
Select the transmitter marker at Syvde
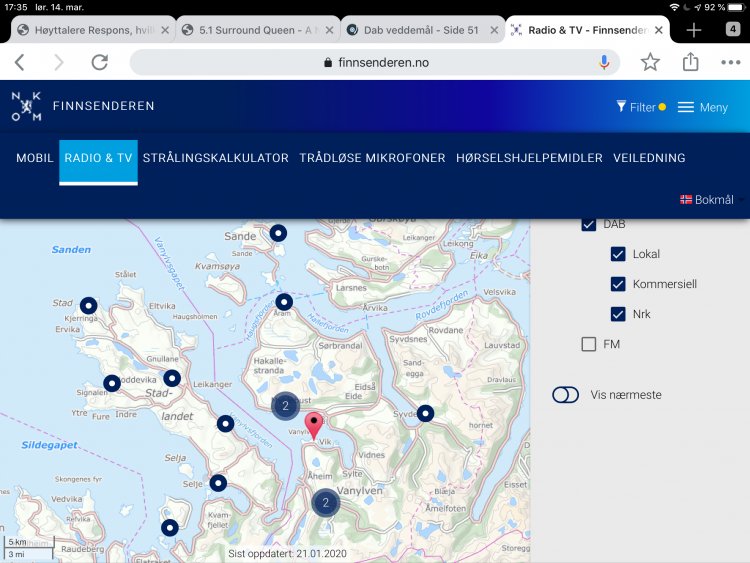coord(425,413)
